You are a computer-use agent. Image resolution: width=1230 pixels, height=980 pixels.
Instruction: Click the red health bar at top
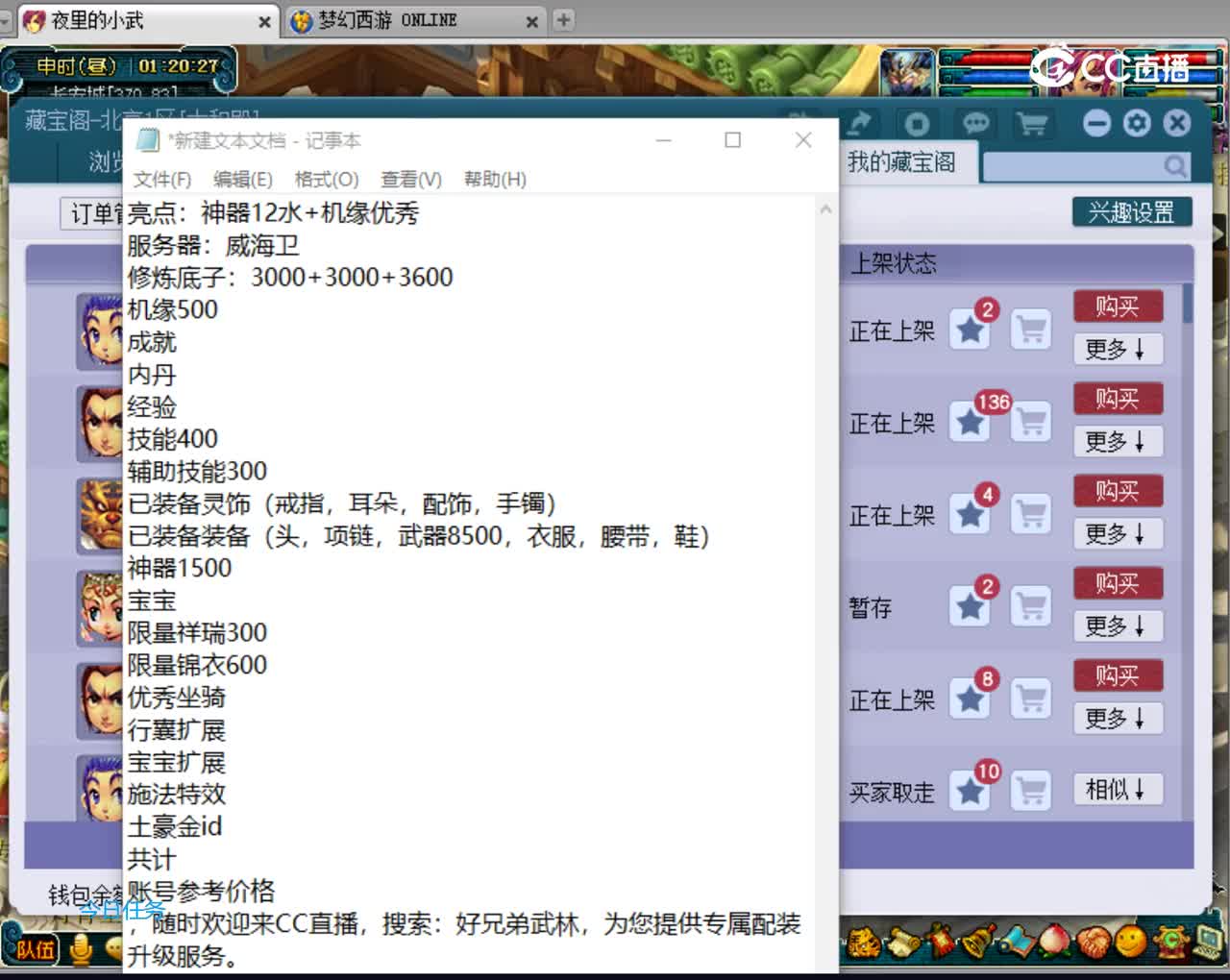[x=990, y=61]
